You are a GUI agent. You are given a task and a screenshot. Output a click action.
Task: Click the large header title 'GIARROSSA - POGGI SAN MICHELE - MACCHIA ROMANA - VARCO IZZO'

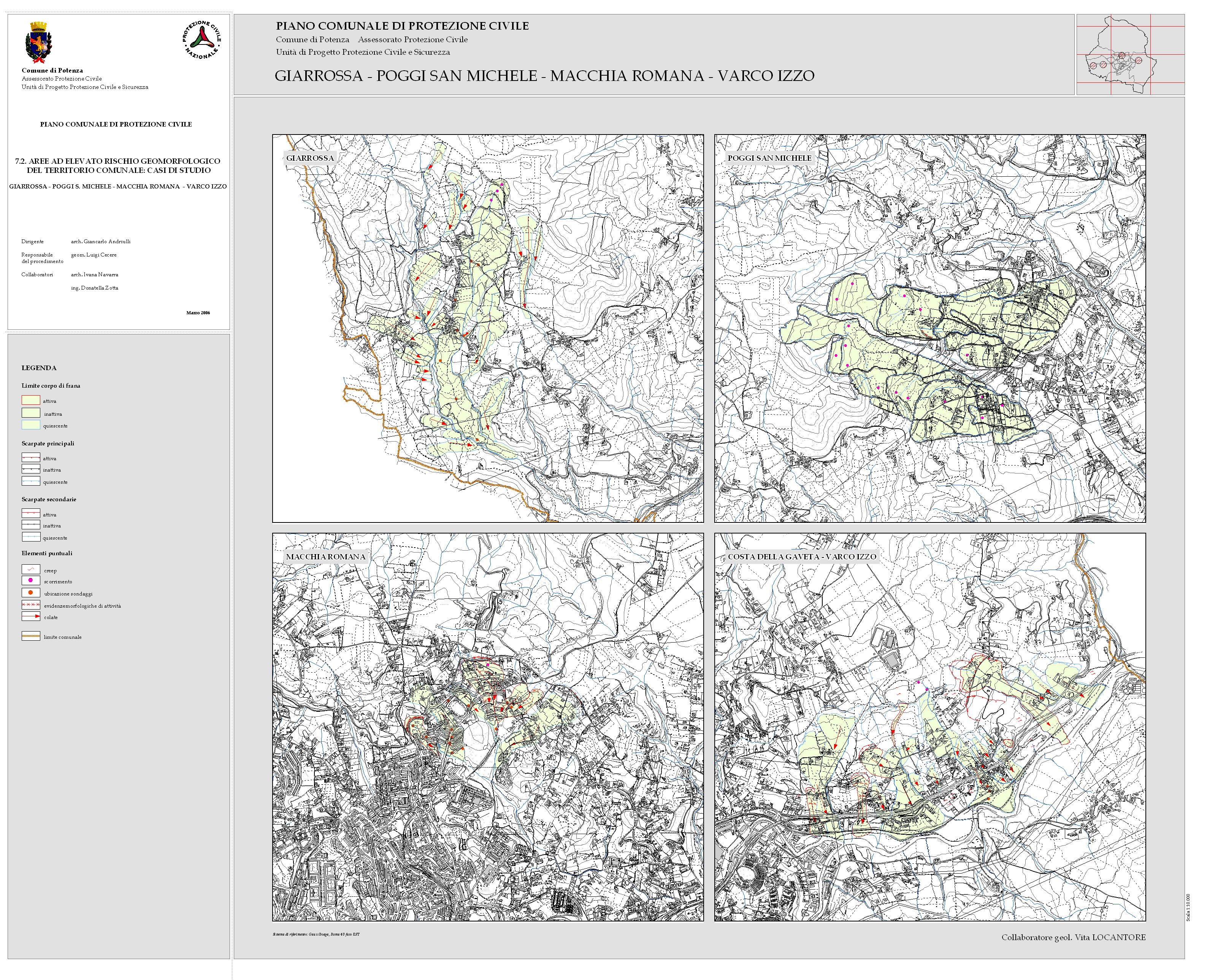tap(544, 76)
